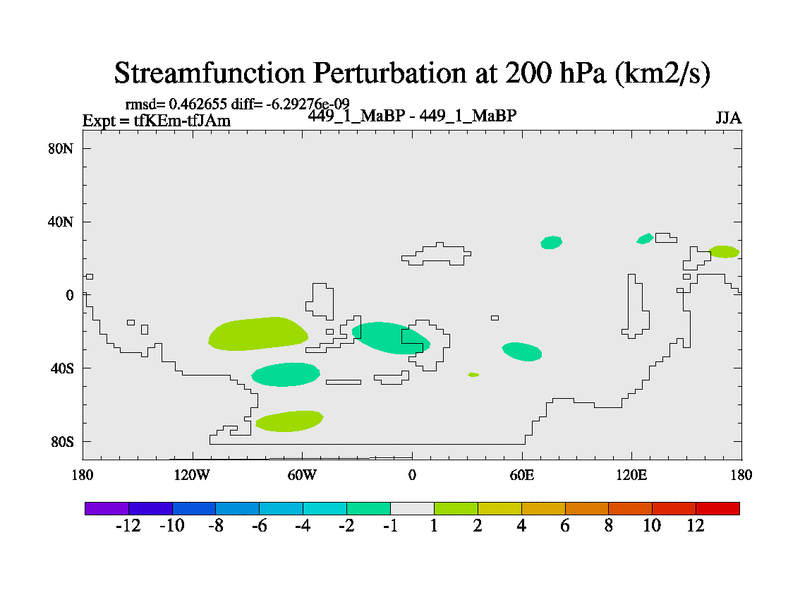800x600 pixels.
Task: Click the '-1' colorbar tick label
Action: coord(390,526)
